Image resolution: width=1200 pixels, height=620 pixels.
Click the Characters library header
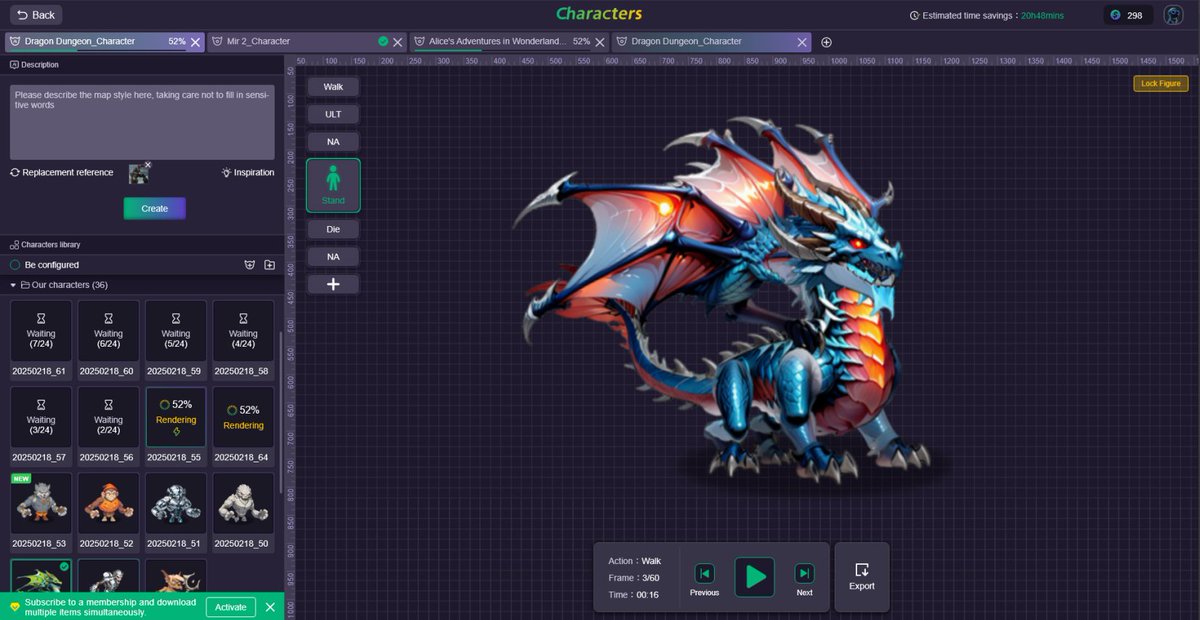[x=45, y=245]
